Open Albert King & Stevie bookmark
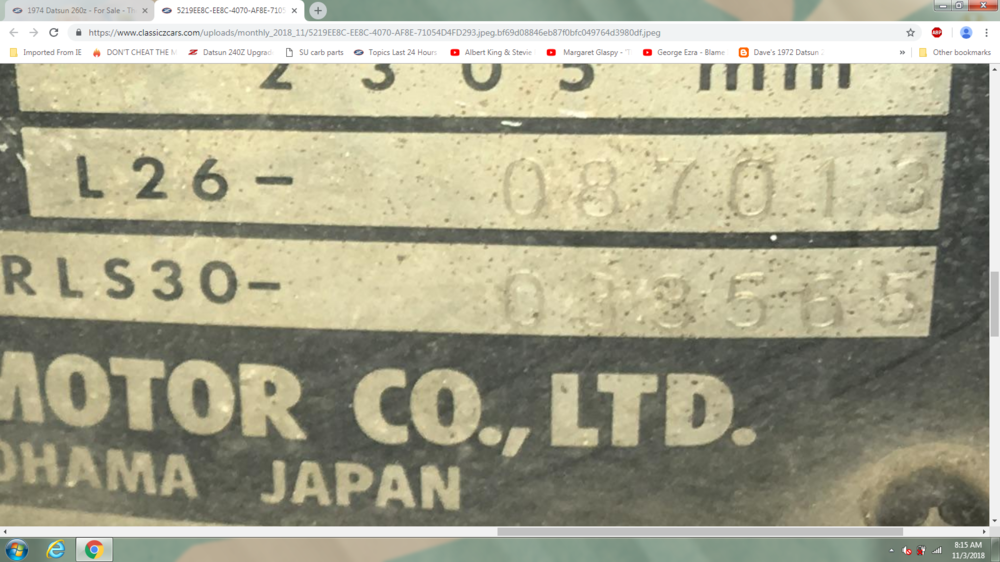Image resolution: width=1000 pixels, height=562 pixels. (x=491, y=52)
